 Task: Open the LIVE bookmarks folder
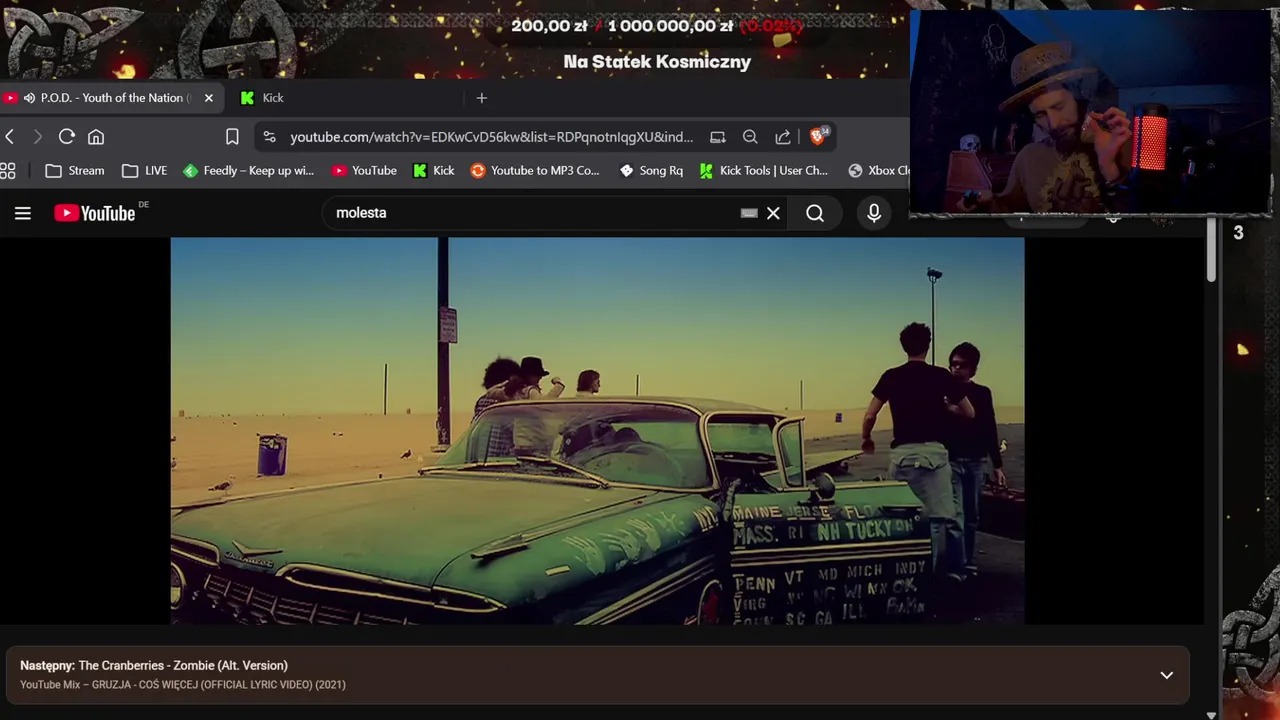[x=145, y=171]
